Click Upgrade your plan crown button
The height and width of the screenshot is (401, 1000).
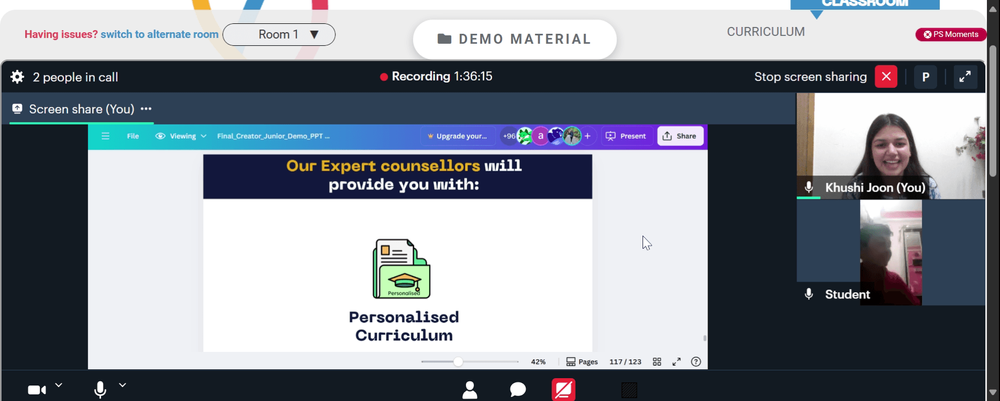pyautogui.click(x=457, y=136)
